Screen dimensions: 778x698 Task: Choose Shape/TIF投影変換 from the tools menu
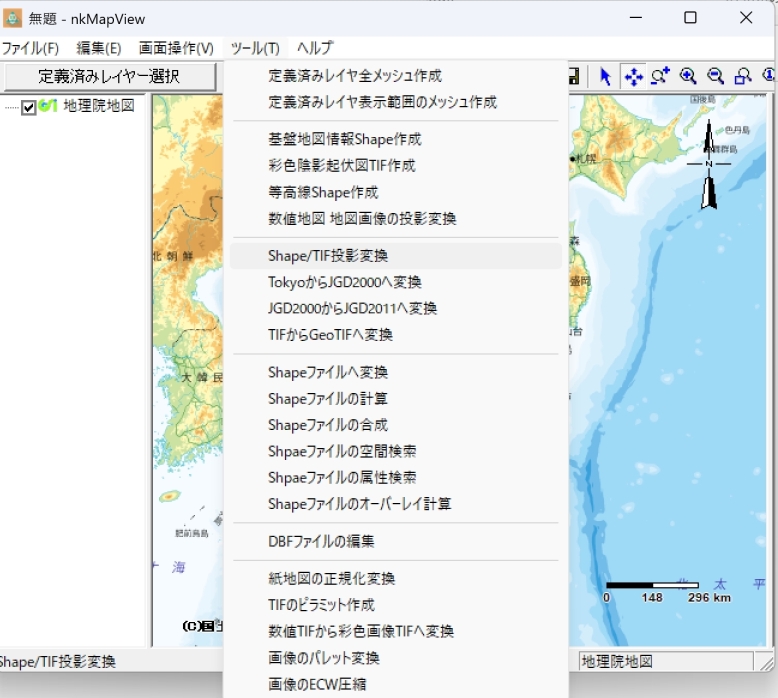(328, 256)
